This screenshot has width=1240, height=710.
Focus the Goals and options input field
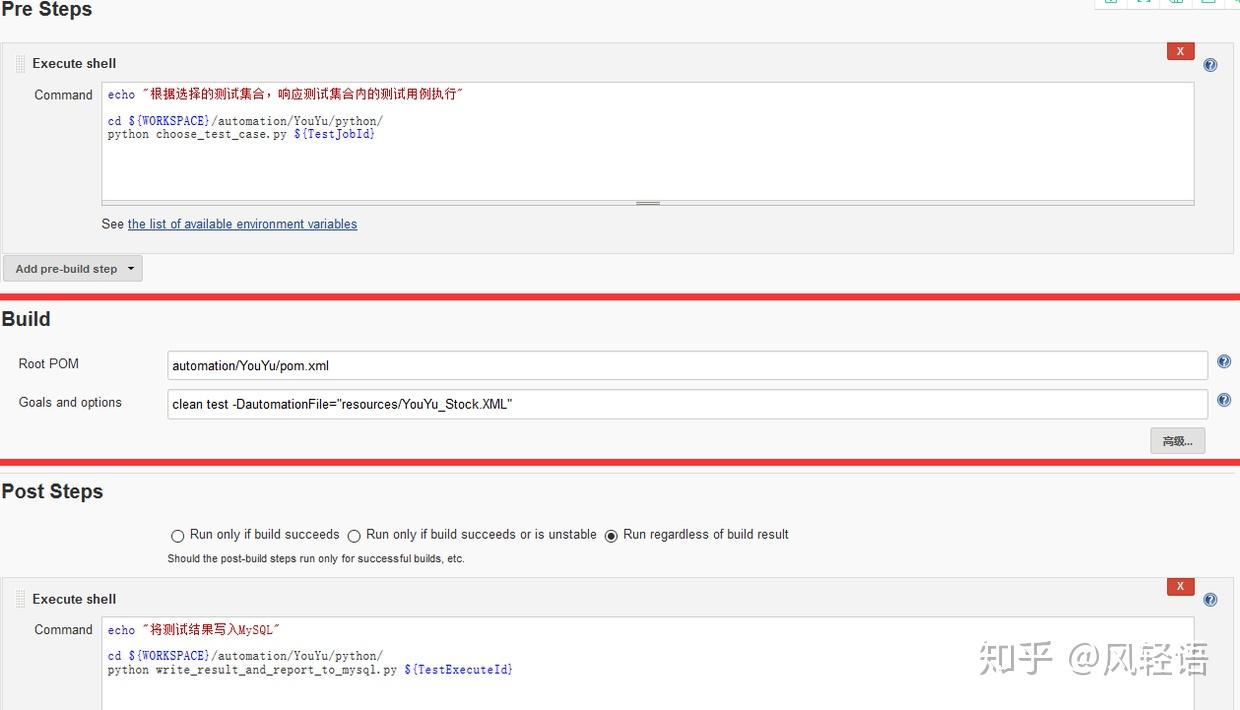(x=687, y=403)
